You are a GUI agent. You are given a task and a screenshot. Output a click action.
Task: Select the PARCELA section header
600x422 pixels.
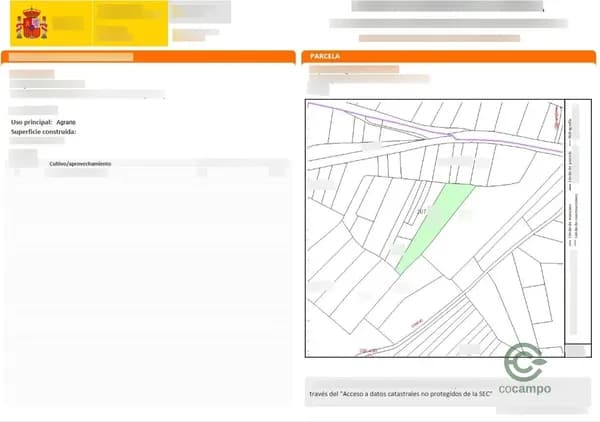click(x=326, y=57)
